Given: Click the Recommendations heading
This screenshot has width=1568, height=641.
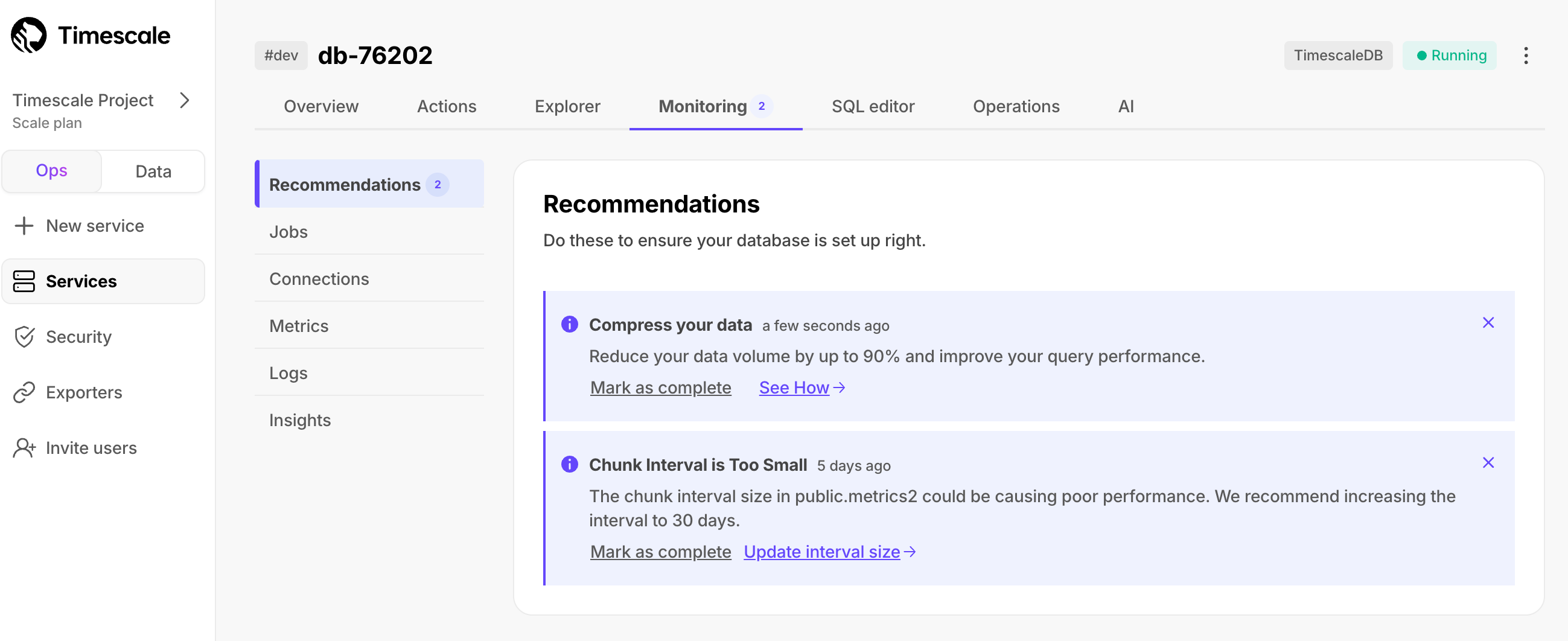Looking at the screenshot, I should point(651,204).
